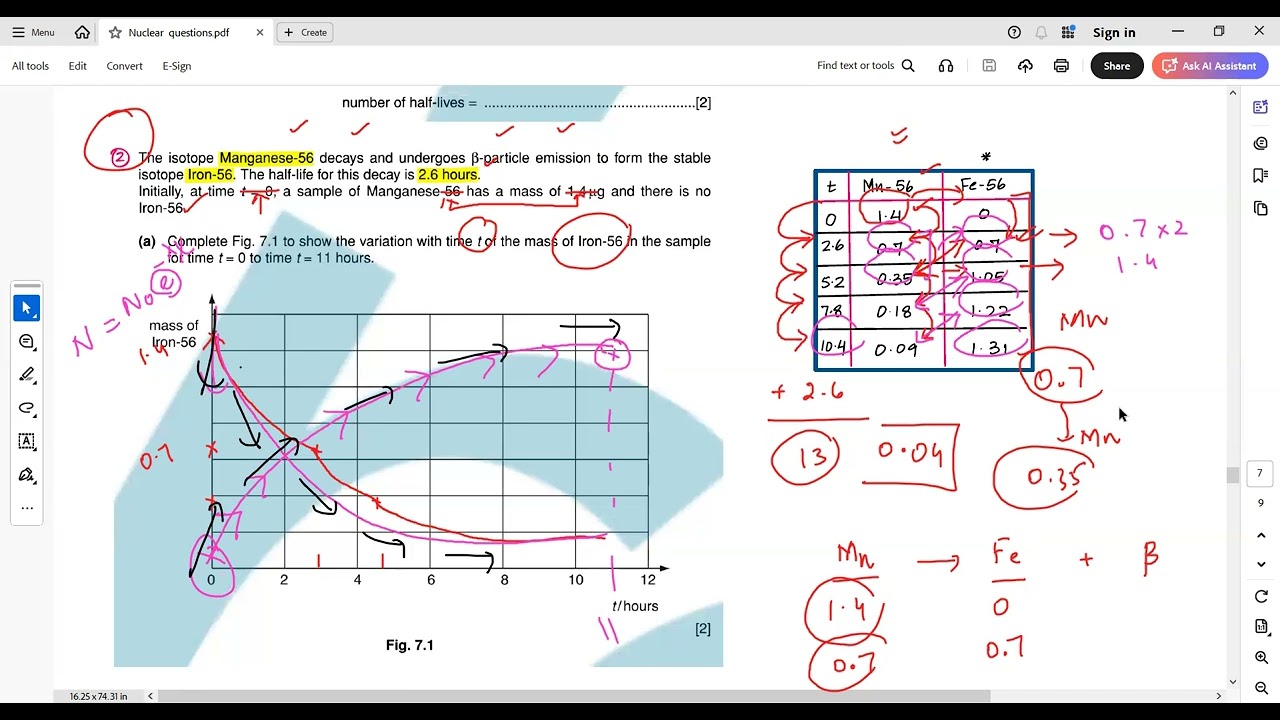Select the Add text box tool
This screenshot has width=1280, height=720.
pos(27,441)
